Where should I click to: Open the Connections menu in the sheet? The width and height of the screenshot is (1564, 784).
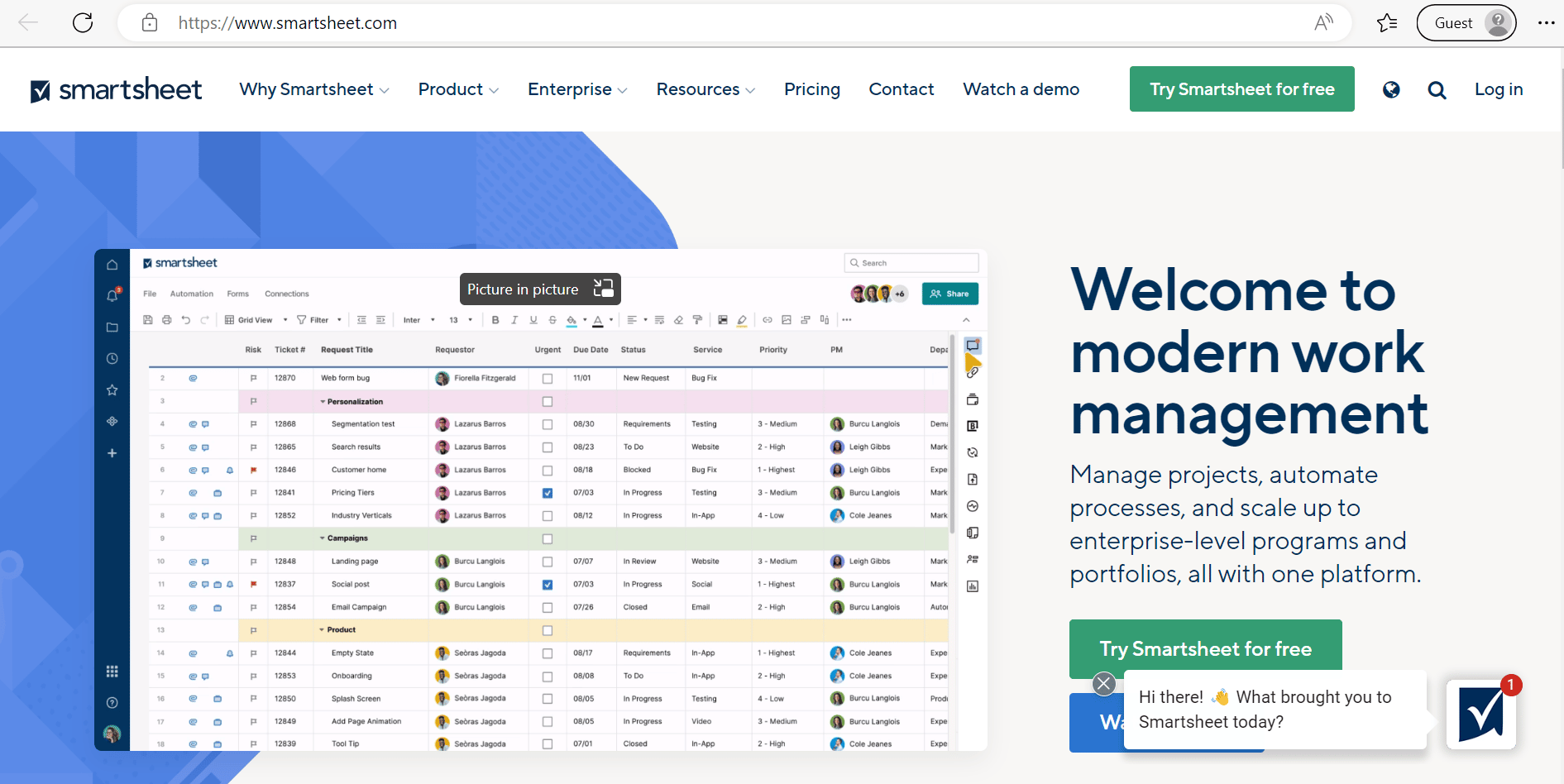[287, 294]
